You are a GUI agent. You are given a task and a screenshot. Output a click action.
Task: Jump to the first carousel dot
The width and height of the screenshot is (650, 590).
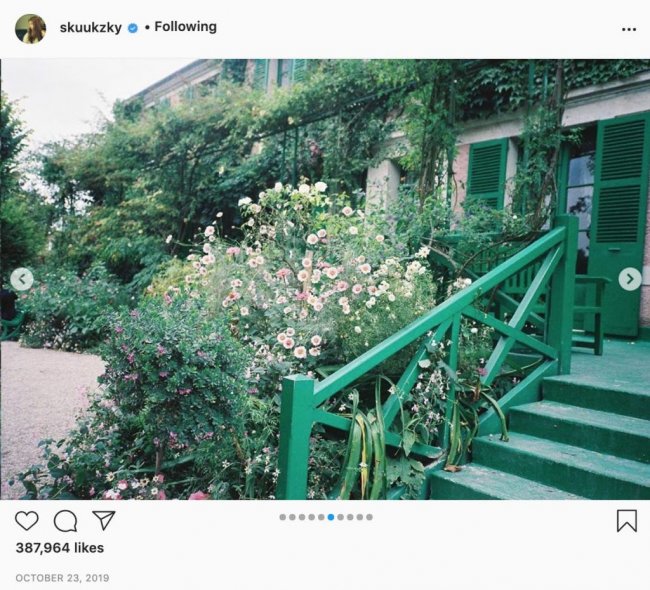[283, 517]
